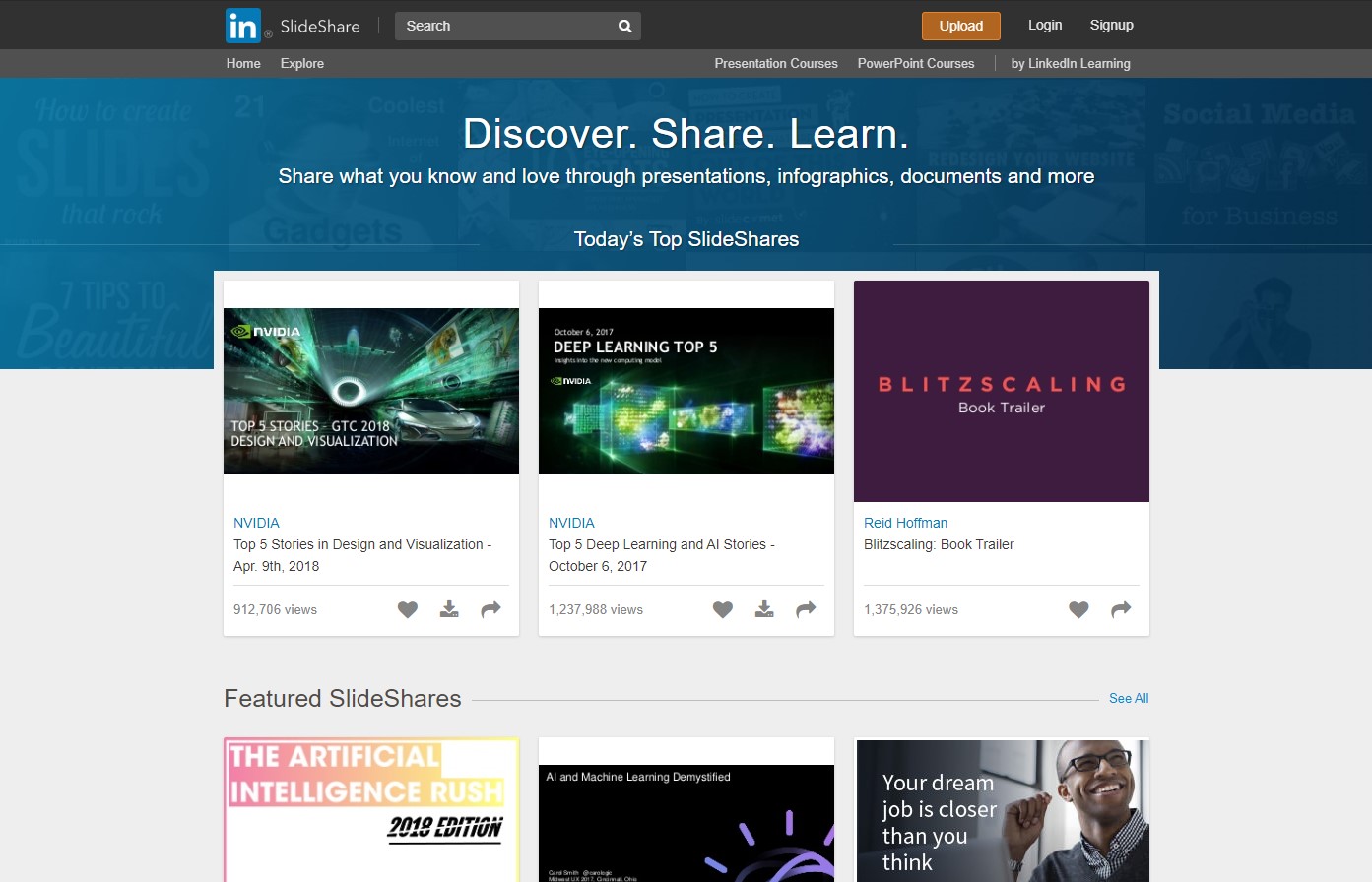Share the Deep Learning Top 5 slideshare
1372x882 pixels.
pyautogui.click(x=806, y=609)
